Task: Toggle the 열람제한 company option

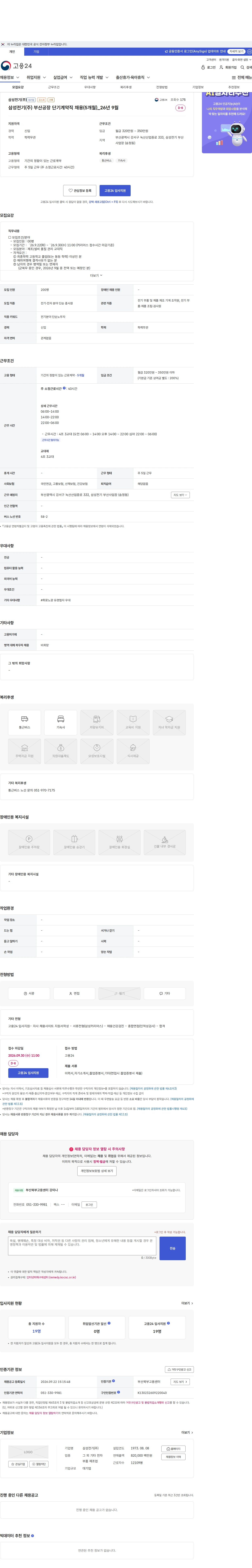Action: click(39, 1464)
